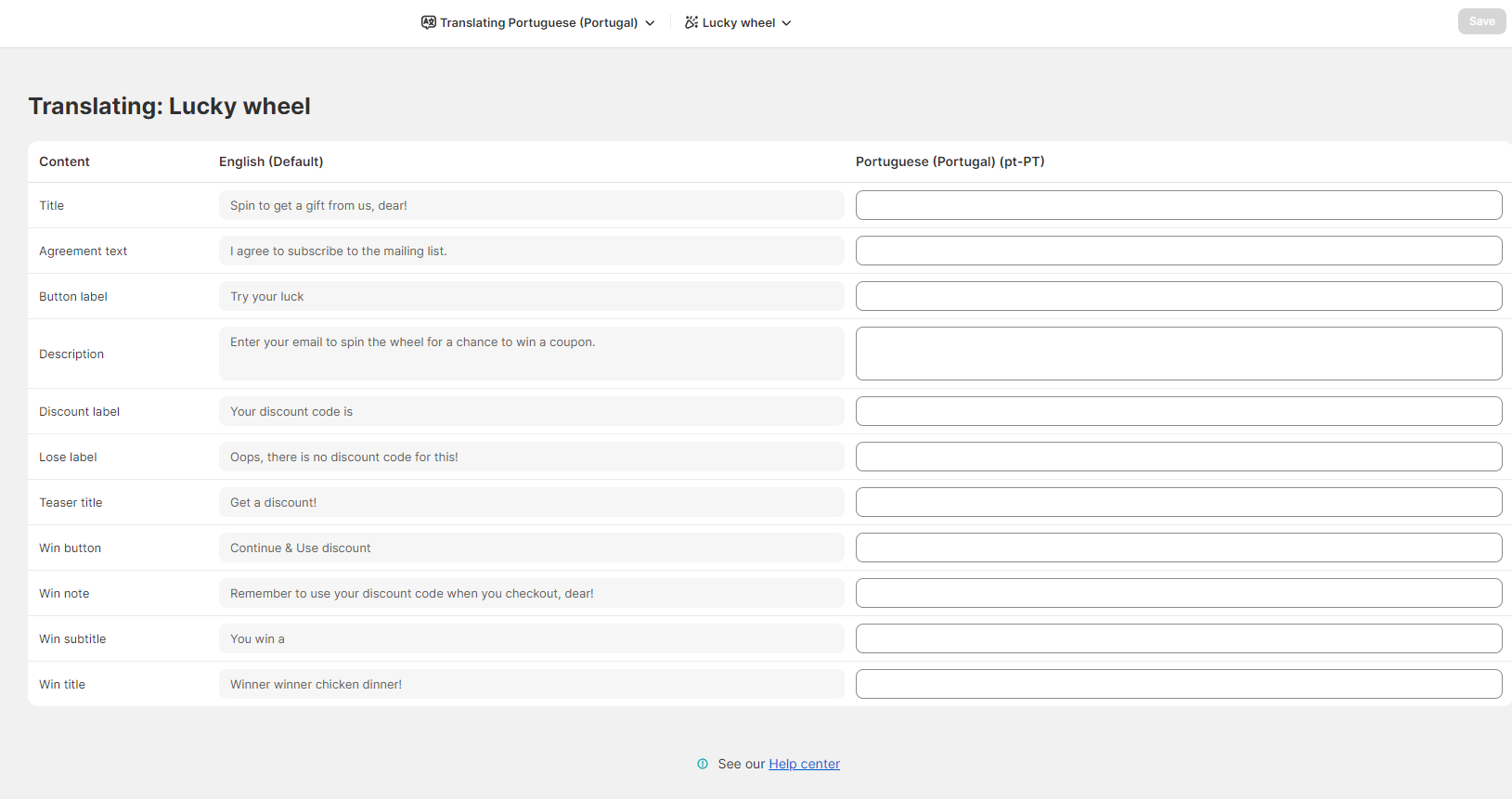Expand the Lucky wheel dropdown chevron
This screenshot has width=1512, height=799.
[x=786, y=23]
